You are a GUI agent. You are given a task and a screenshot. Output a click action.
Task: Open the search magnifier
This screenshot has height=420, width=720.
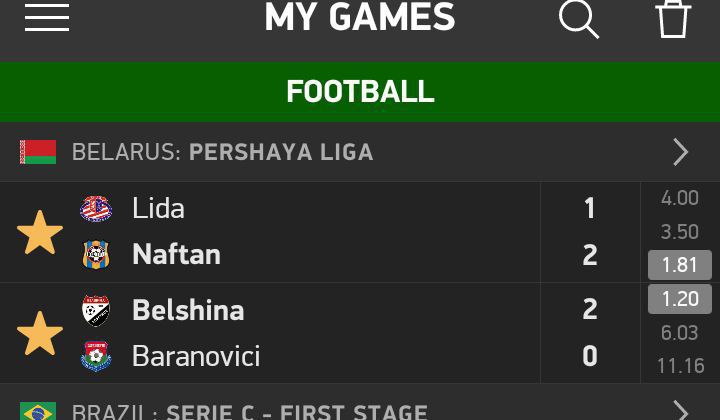pyautogui.click(x=579, y=19)
